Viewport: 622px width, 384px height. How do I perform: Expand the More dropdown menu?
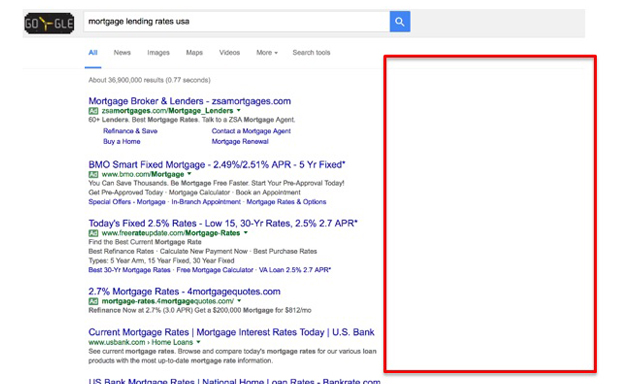coord(267,52)
